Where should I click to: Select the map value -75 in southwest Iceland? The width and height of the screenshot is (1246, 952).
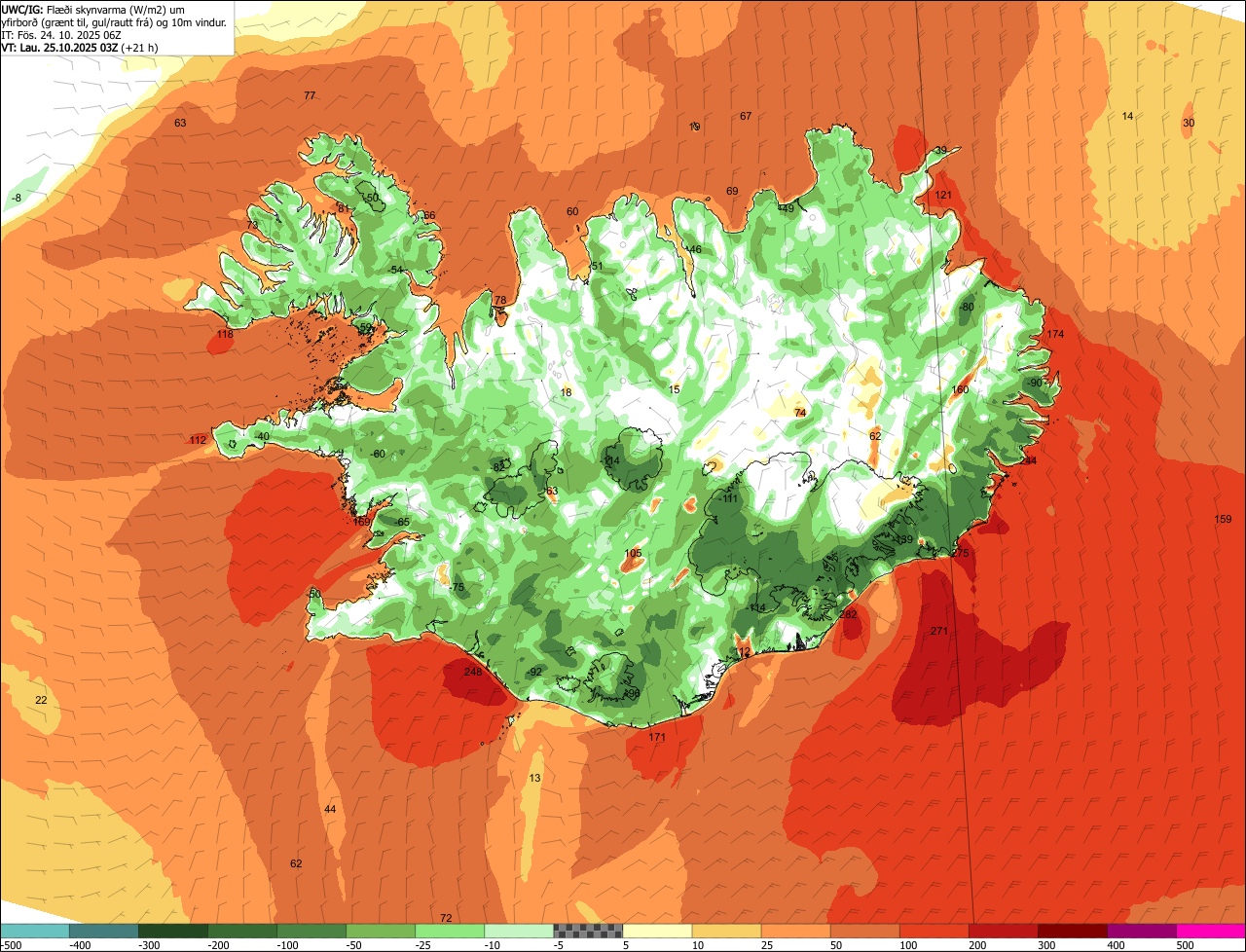[457, 587]
